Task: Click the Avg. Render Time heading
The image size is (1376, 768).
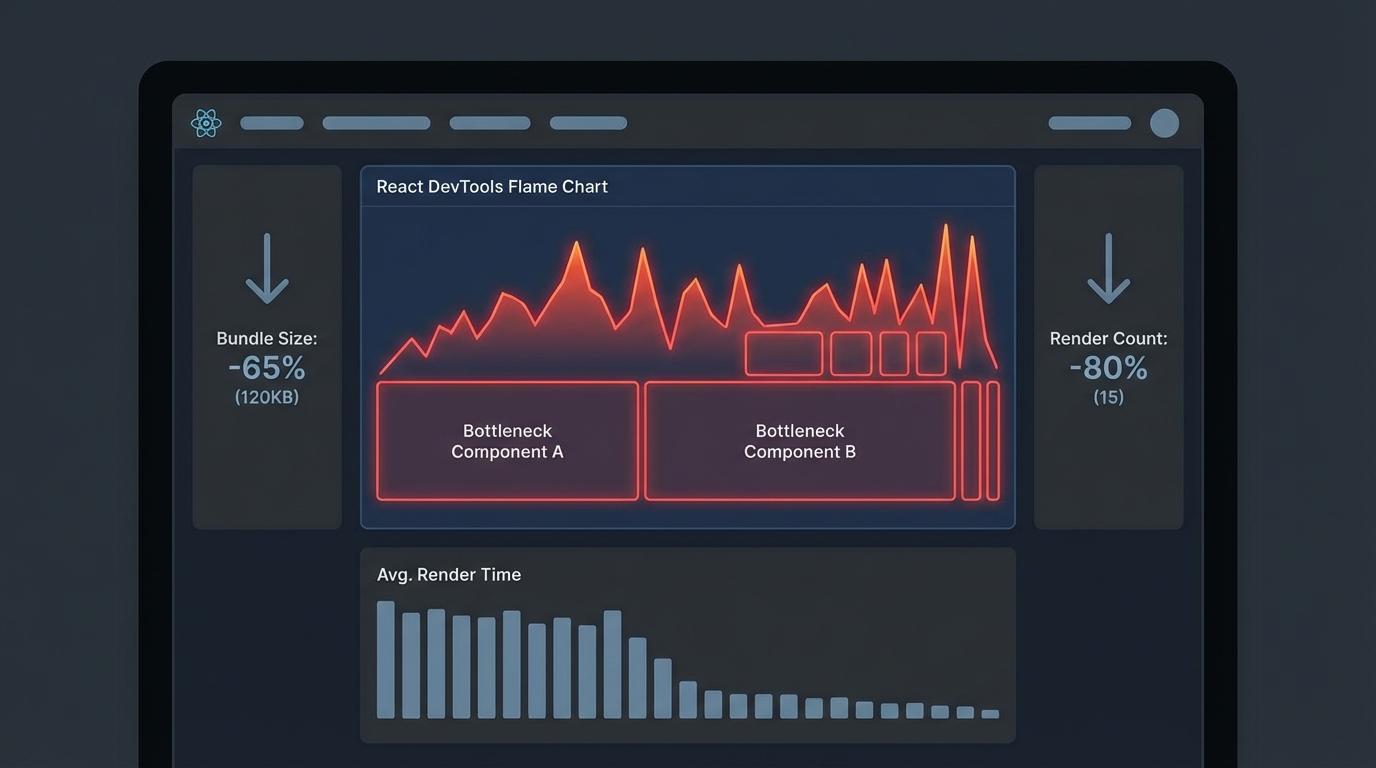Action: (449, 575)
